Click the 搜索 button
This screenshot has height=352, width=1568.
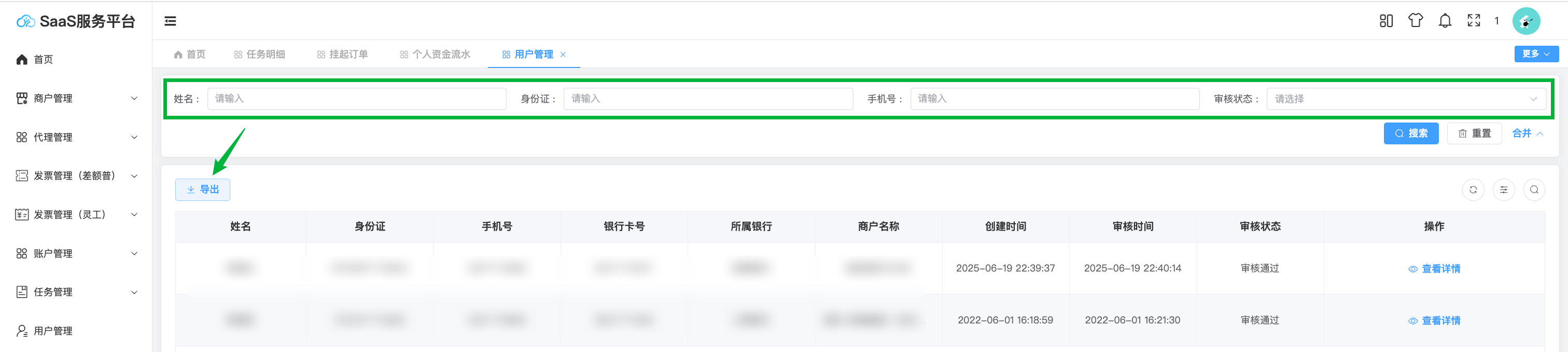(x=1410, y=133)
